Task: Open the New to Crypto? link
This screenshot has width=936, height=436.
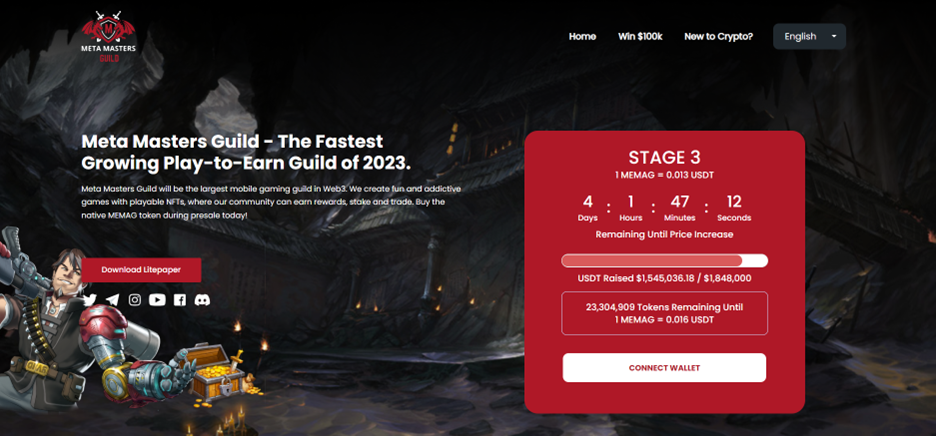Action: 719,36
